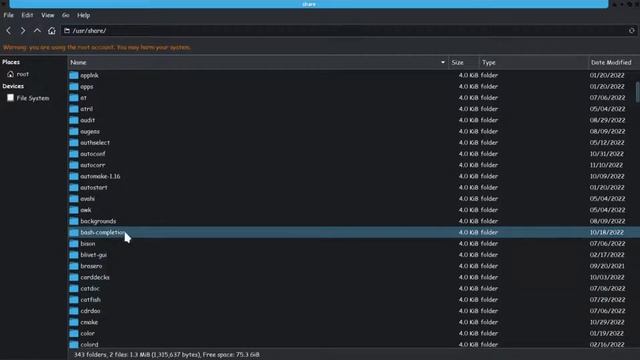This screenshot has height=360, width=640.
Task: Go forward to the next folder
Action: coord(23,31)
